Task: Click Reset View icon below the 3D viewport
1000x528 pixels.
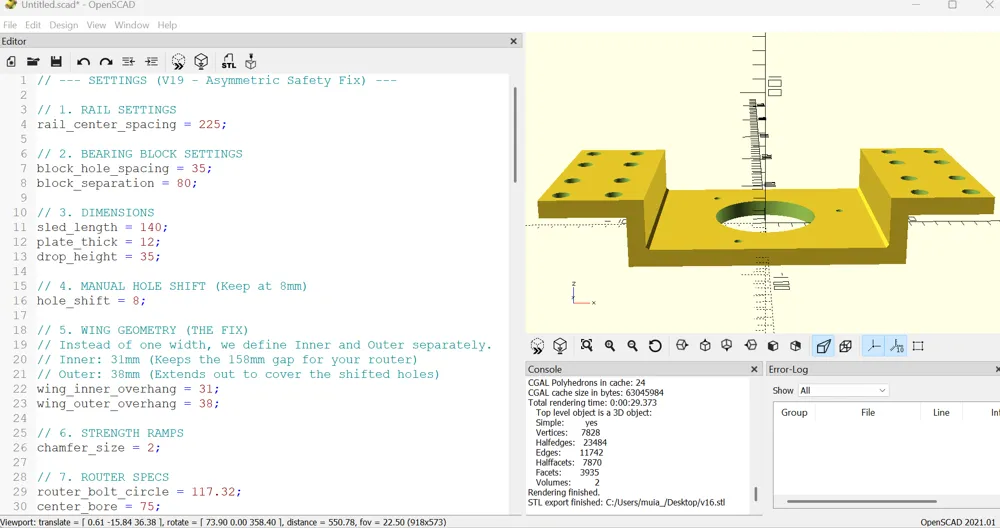Action: click(655, 346)
